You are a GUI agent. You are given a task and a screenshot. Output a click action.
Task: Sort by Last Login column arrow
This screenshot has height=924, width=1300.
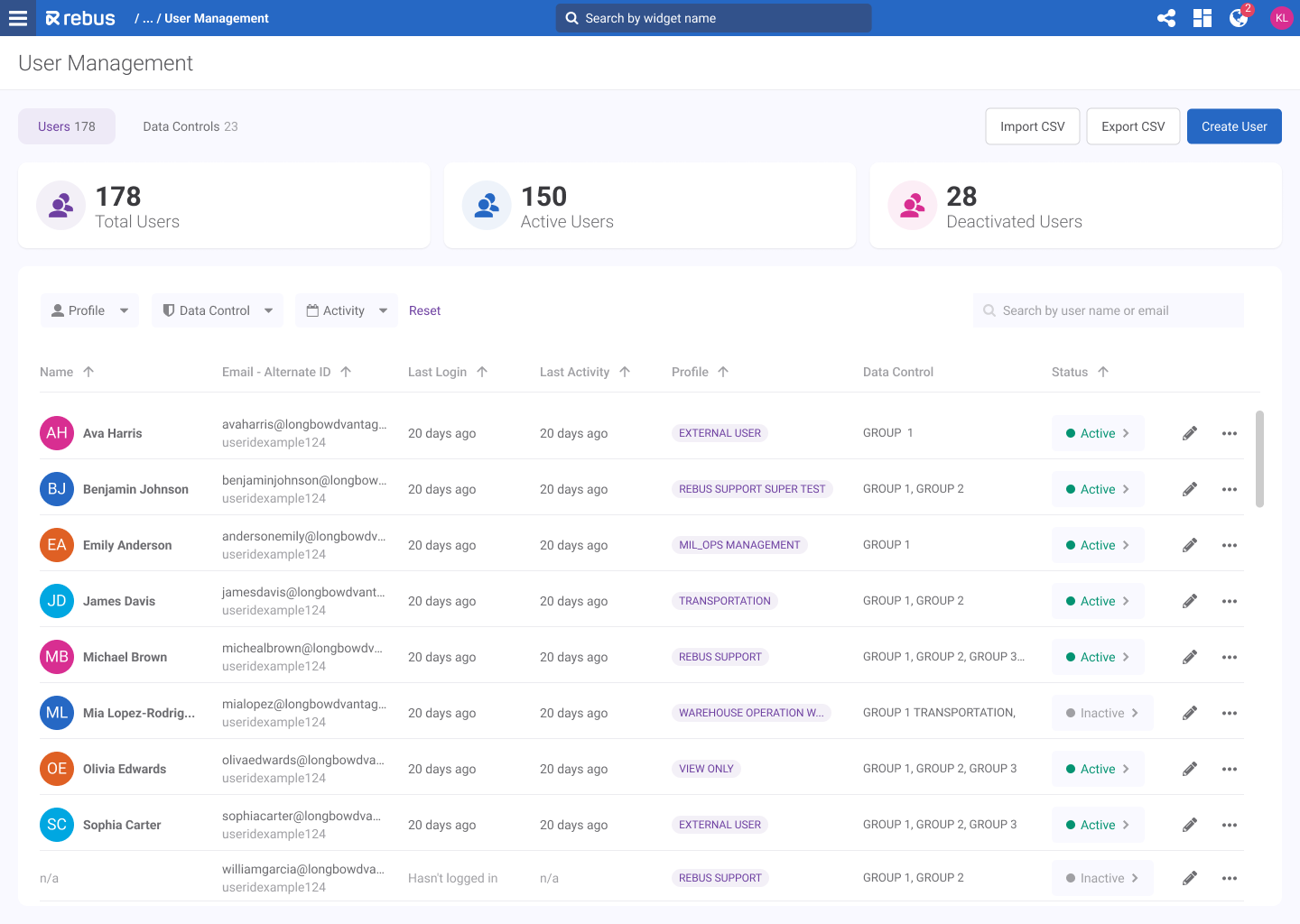482,372
